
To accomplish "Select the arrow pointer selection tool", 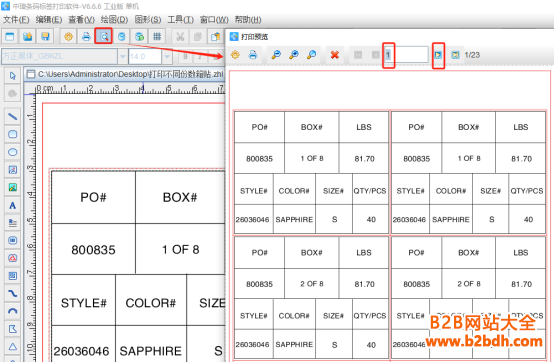I will pos(12,76).
